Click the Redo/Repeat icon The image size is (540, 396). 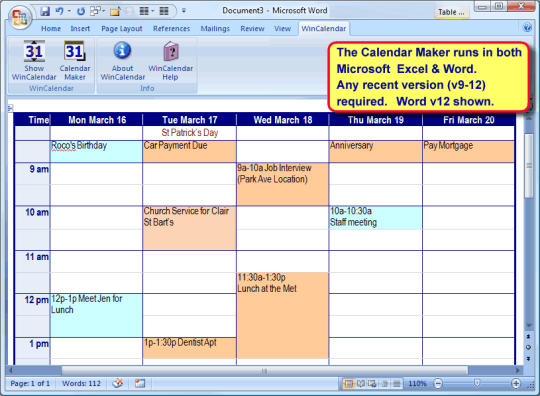click(x=81, y=11)
